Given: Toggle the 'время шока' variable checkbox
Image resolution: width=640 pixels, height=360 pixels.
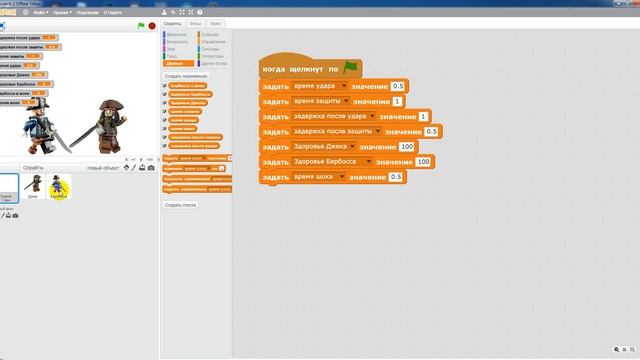Looking at the screenshot, I should click(164, 129).
